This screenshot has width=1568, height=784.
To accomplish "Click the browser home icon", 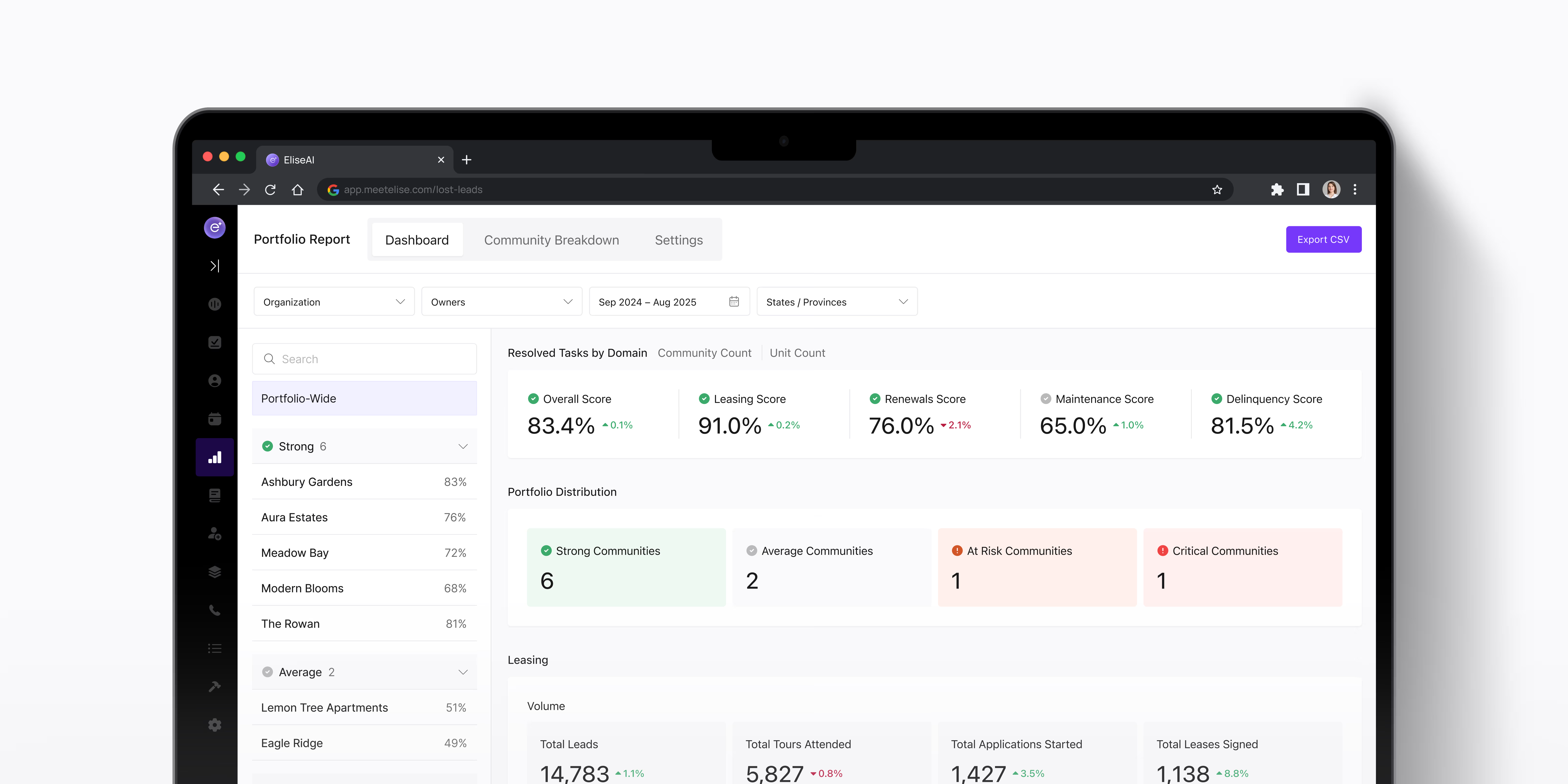I will click(297, 190).
